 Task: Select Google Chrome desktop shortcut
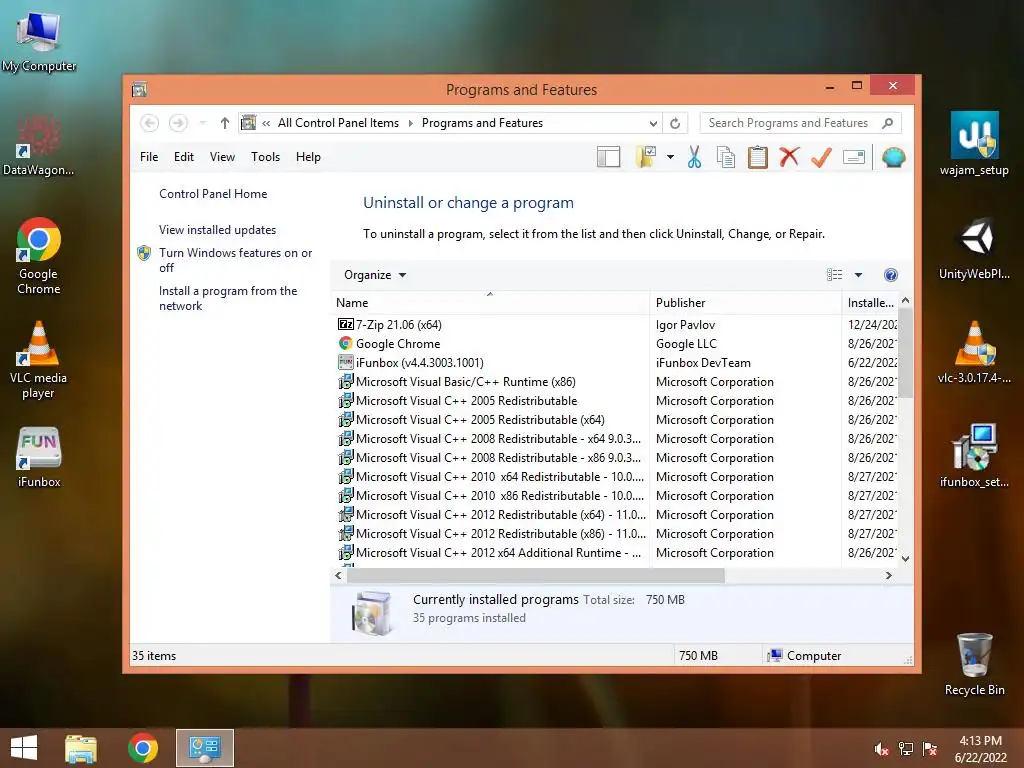(39, 256)
